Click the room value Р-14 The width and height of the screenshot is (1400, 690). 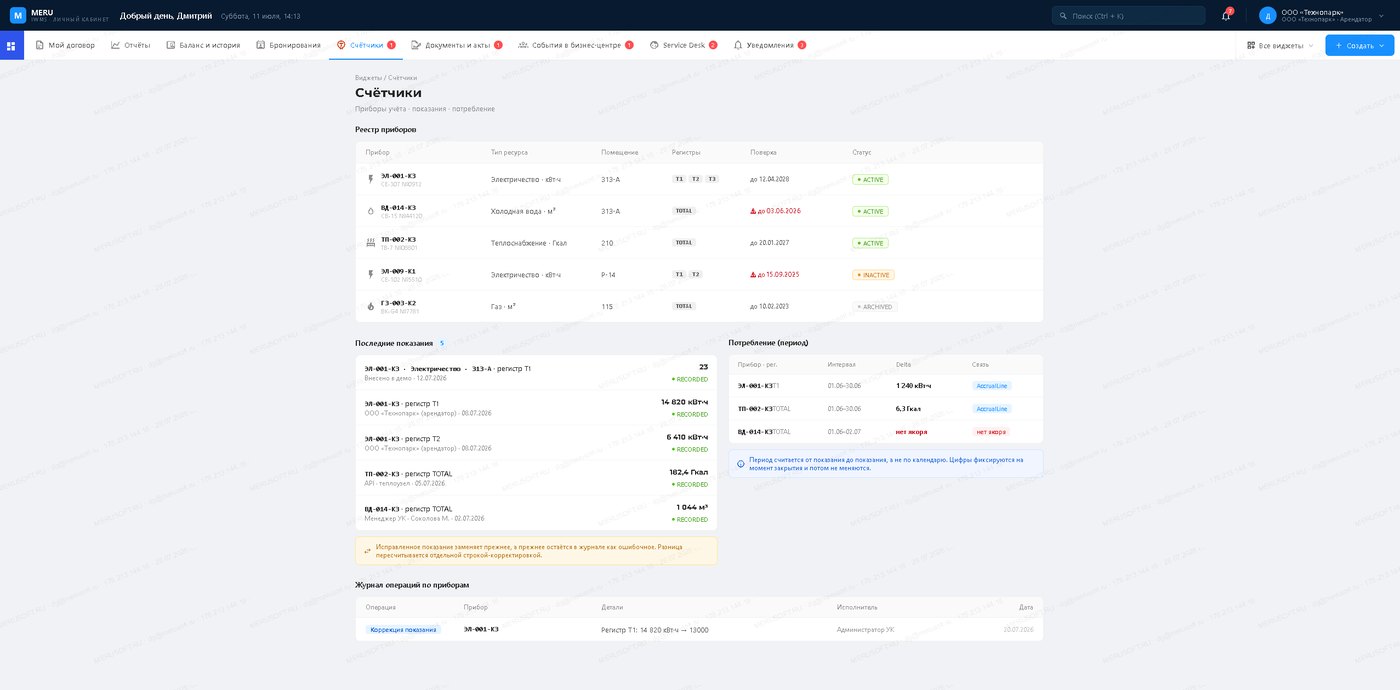pos(608,274)
